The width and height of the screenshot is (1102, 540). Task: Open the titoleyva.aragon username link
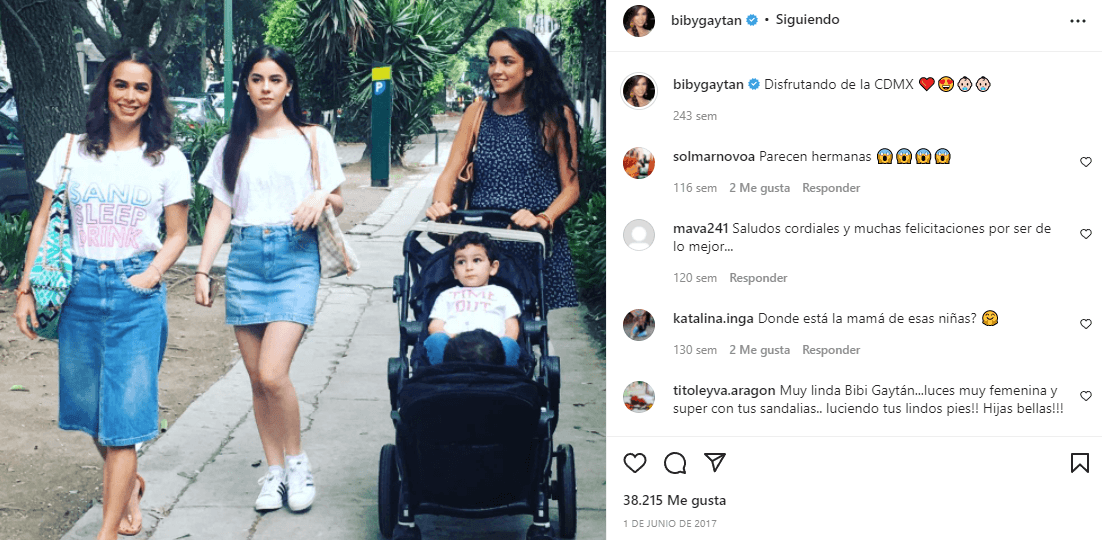pyautogui.click(x=725, y=390)
